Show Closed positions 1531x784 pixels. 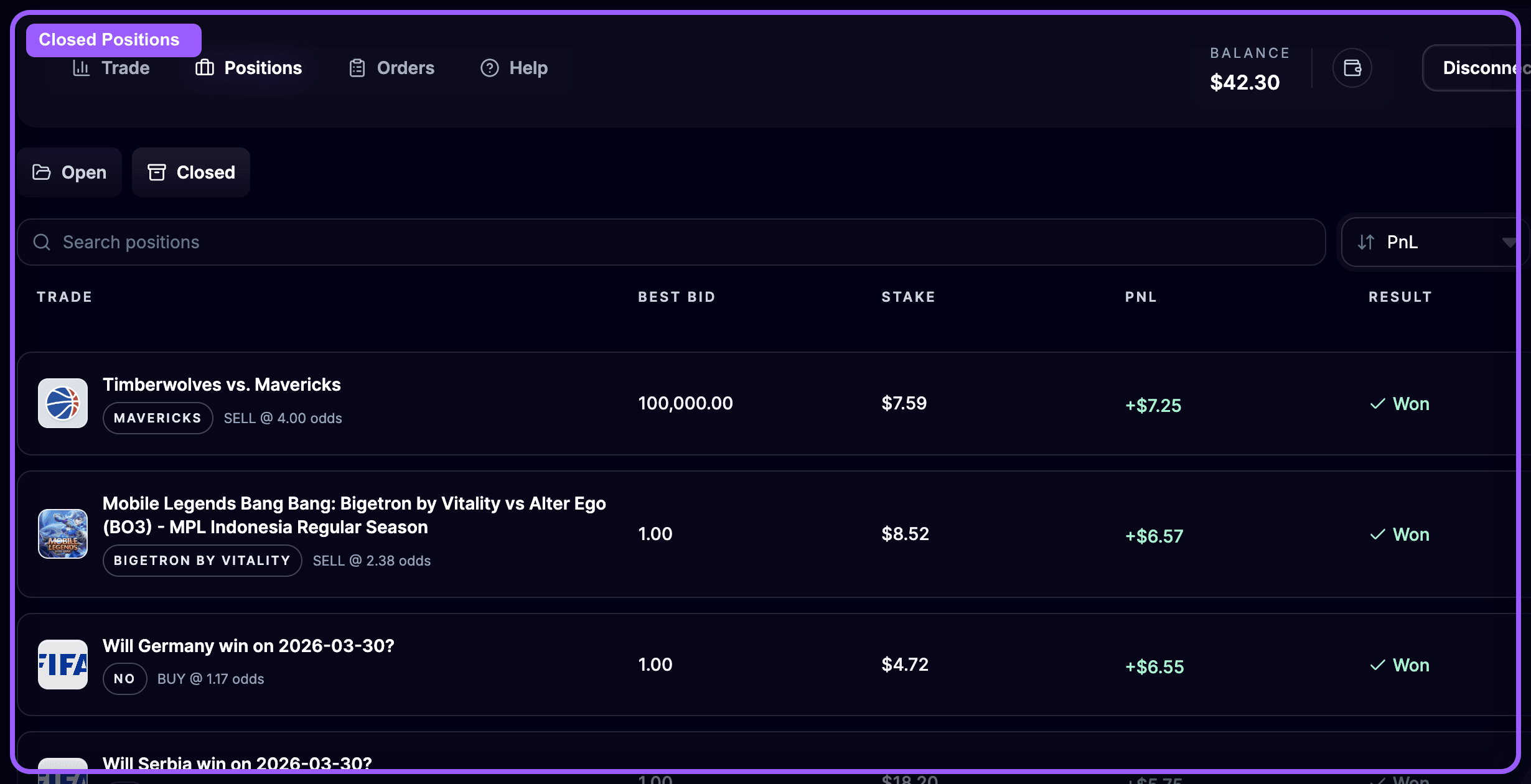click(191, 172)
